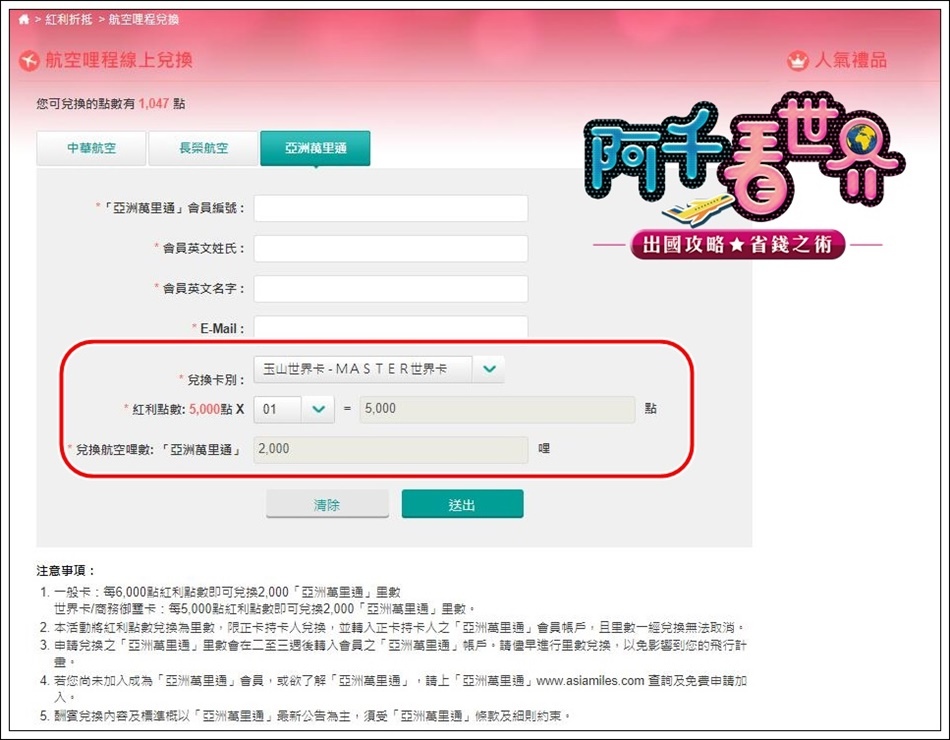This screenshot has height=740, width=950.
Task: Click the airplane icon beside 航空哩程線上兌換
Action: (29, 61)
